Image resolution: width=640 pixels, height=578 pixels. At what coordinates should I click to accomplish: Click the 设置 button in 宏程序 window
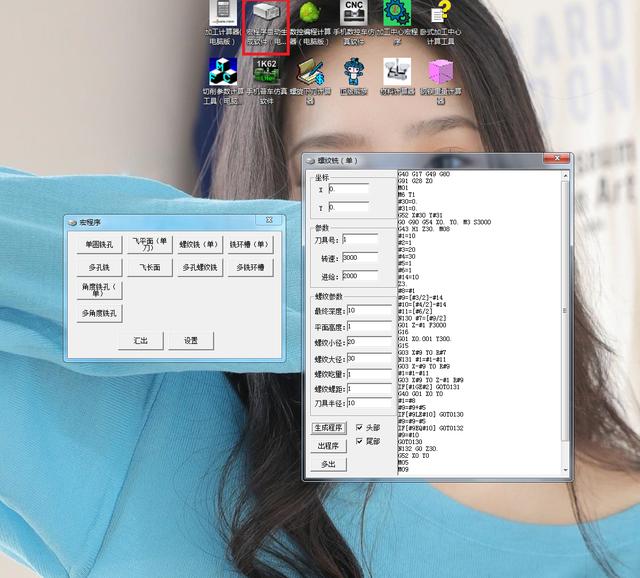click(x=190, y=341)
